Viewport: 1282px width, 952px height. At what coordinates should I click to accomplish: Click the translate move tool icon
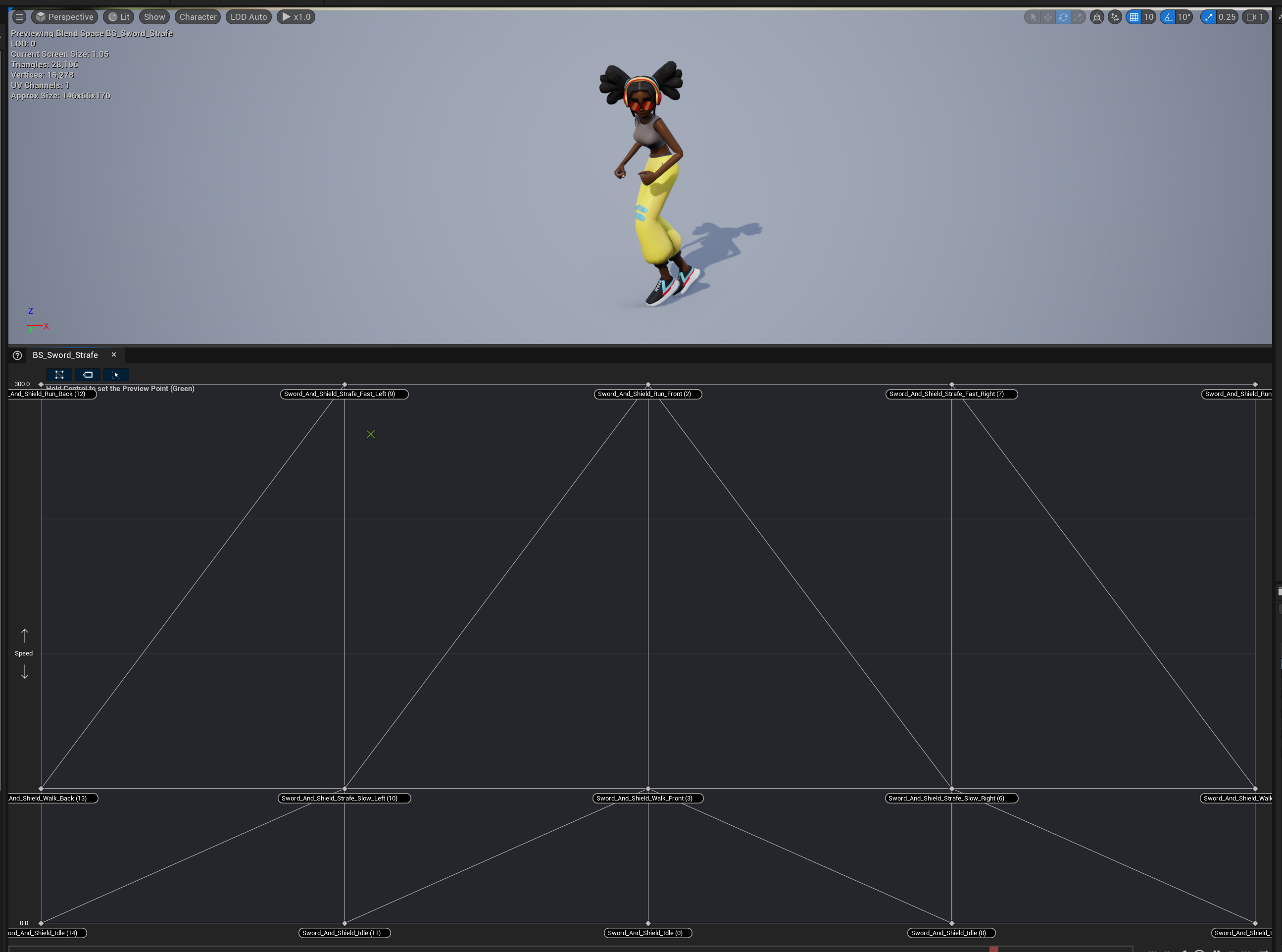tap(1048, 17)
